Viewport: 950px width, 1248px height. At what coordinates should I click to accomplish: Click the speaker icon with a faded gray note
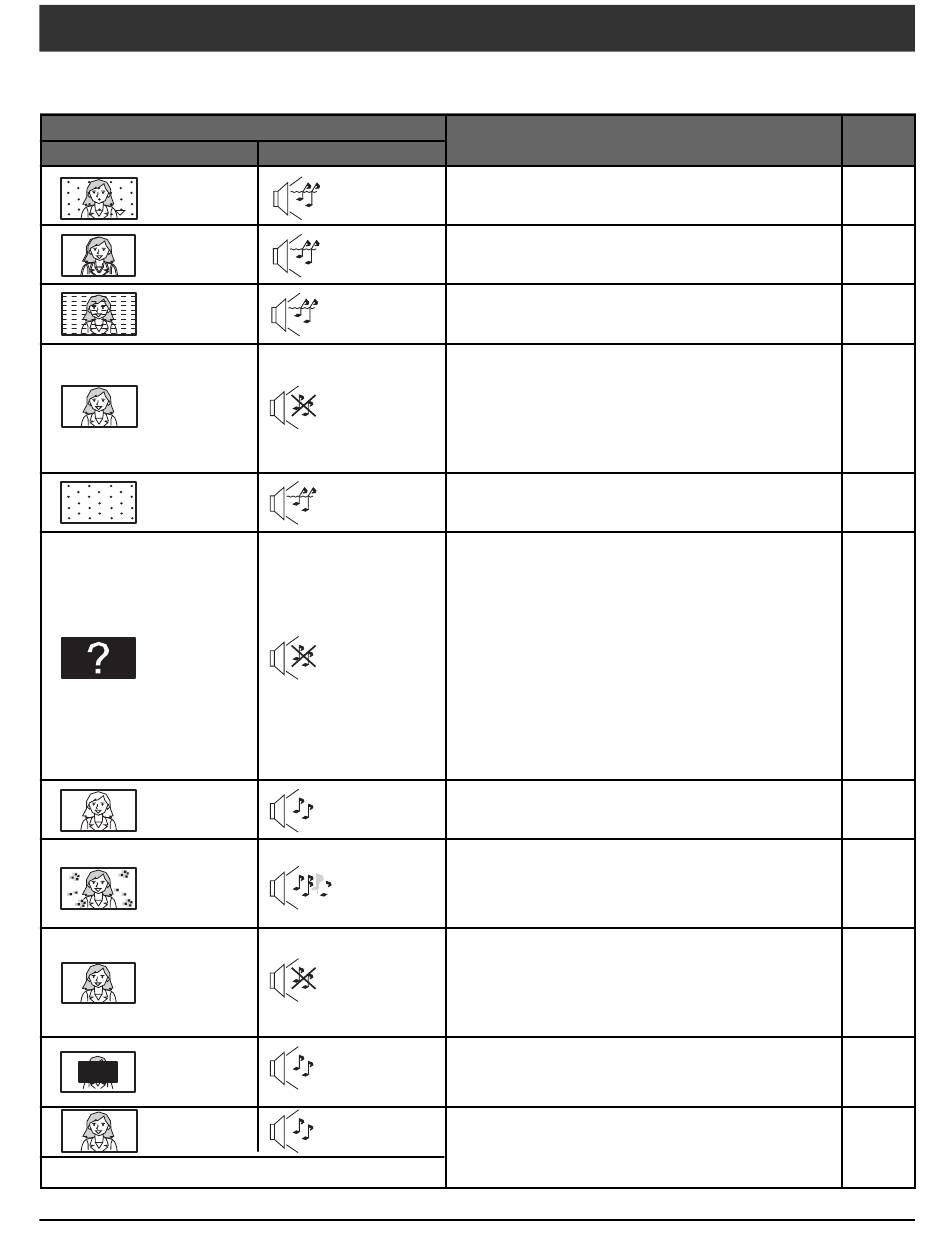pos(300,884)
